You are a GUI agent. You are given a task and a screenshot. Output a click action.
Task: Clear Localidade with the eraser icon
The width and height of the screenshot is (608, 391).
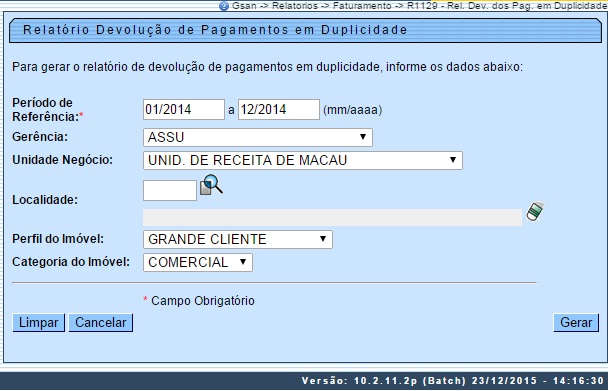tap(535, 212)
